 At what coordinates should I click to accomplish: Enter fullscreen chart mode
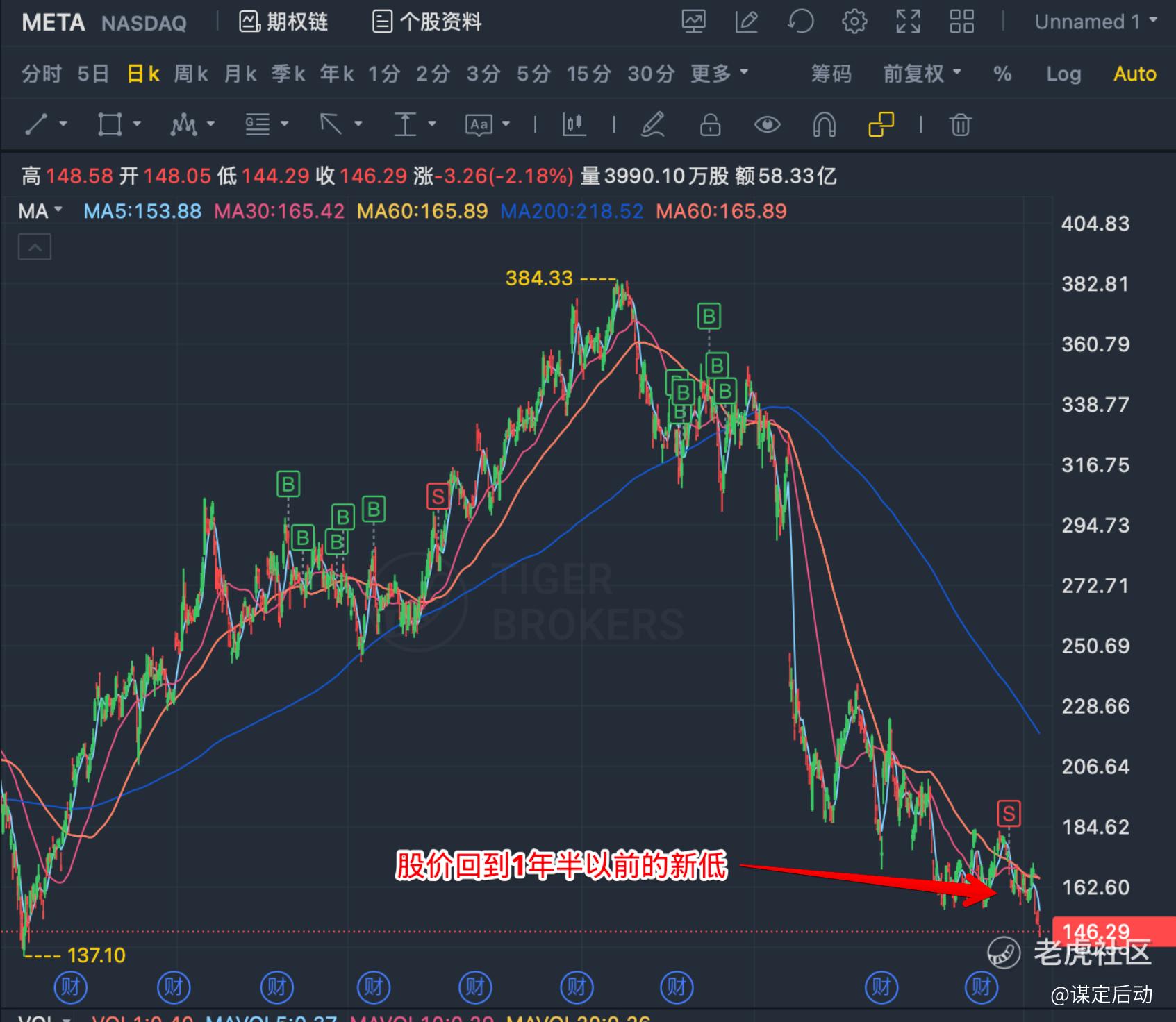coord(908,22)
